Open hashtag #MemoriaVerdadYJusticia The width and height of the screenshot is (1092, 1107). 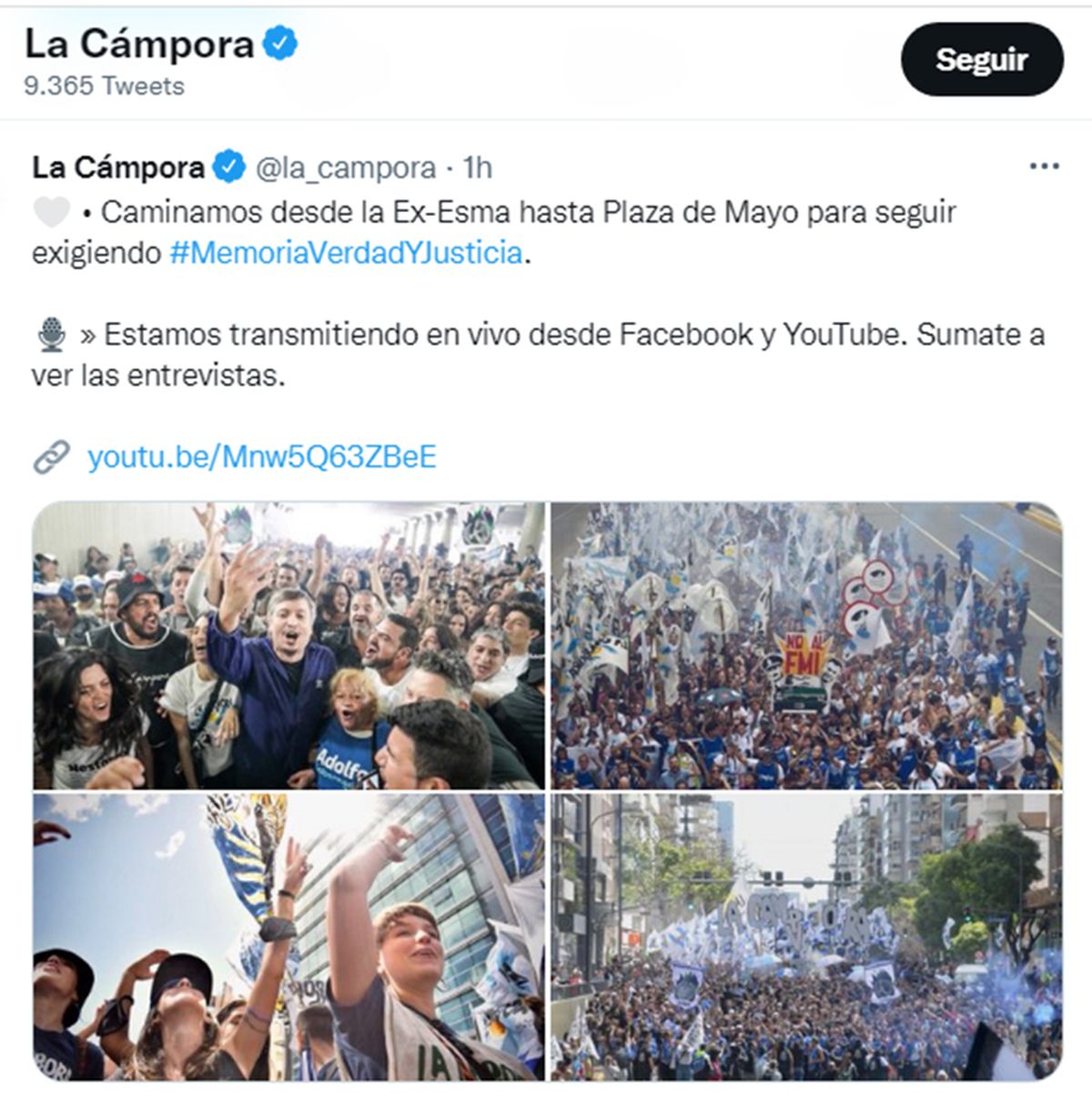pyautogui.click(x=347, y=252)
